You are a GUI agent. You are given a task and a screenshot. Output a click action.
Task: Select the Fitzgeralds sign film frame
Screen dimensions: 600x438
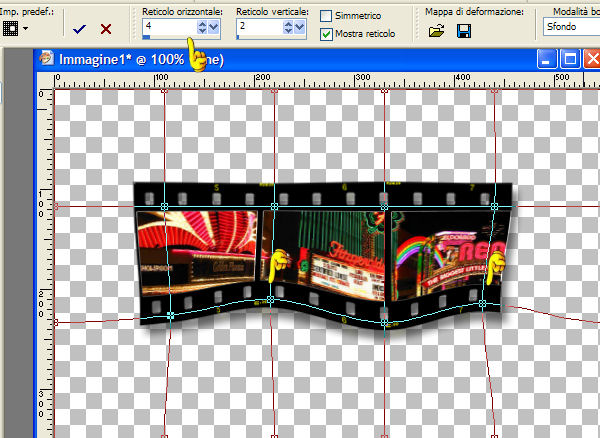point(323,256)
